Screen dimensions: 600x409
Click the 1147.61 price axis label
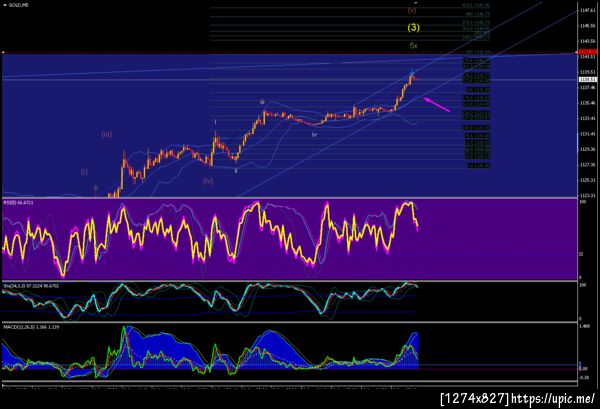587,10
